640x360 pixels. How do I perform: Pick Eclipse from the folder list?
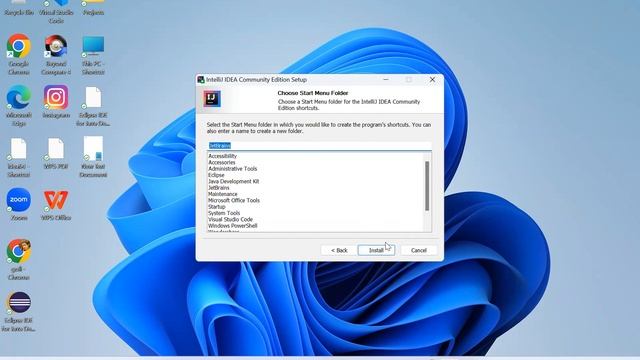coord(216,175)
